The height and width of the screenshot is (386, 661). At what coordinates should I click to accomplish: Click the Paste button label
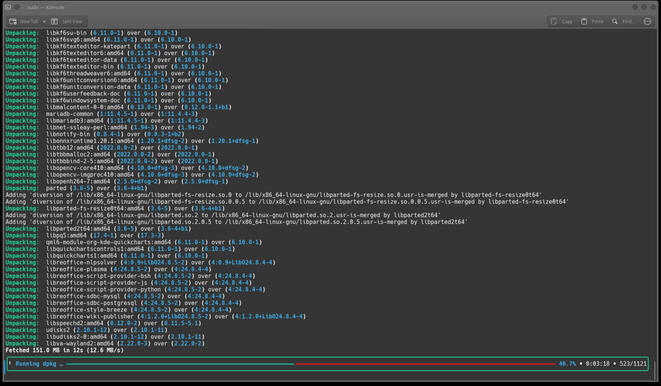point(597,21)
